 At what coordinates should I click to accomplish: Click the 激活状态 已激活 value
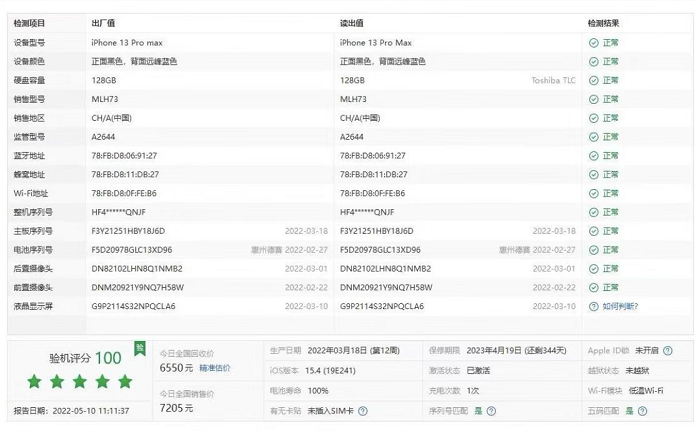(x=478, y=371)
